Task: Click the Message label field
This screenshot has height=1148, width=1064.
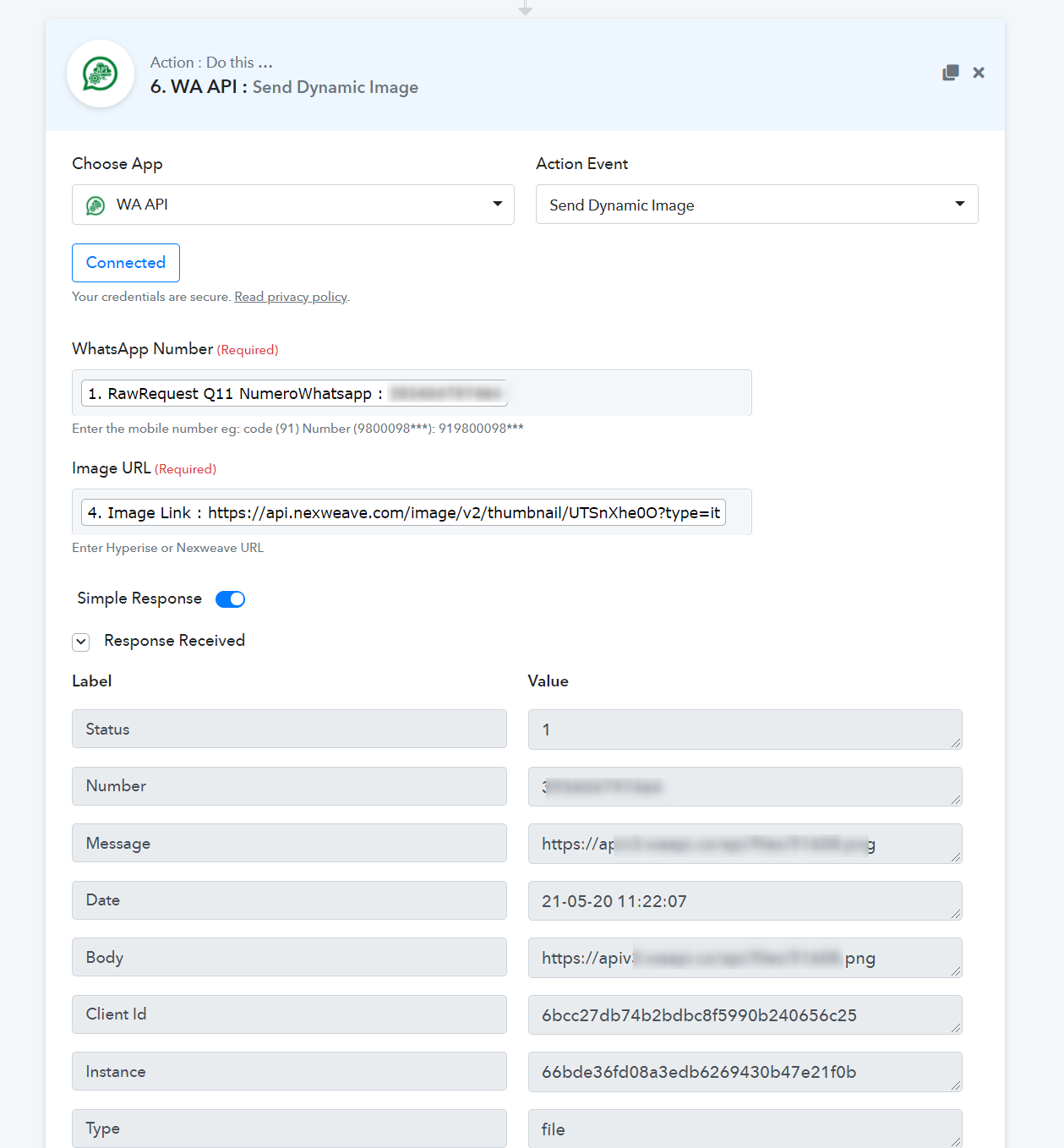Action: [289, 843]
